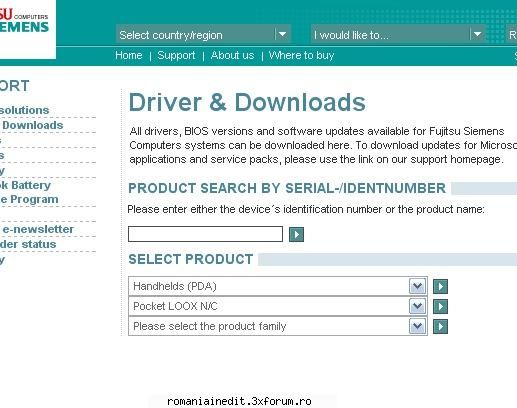Click the romaniainedit.3xforum.ro text
The height and width of the screenshot is (408, 517).
point(239,401)
